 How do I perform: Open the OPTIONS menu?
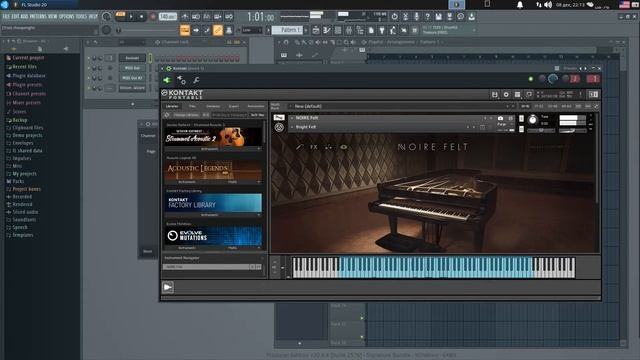[x=67, y=17]
